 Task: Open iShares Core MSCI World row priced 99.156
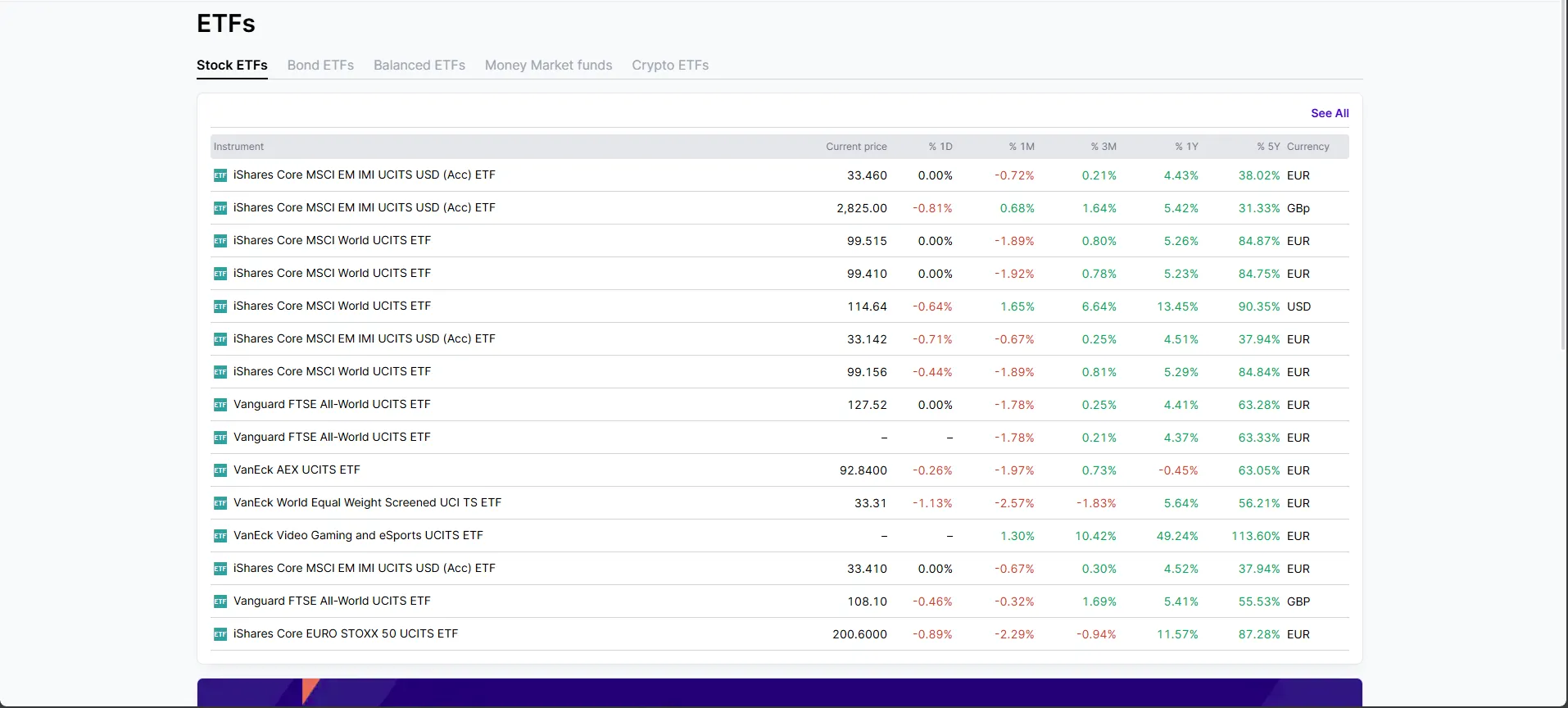(332, 371)
